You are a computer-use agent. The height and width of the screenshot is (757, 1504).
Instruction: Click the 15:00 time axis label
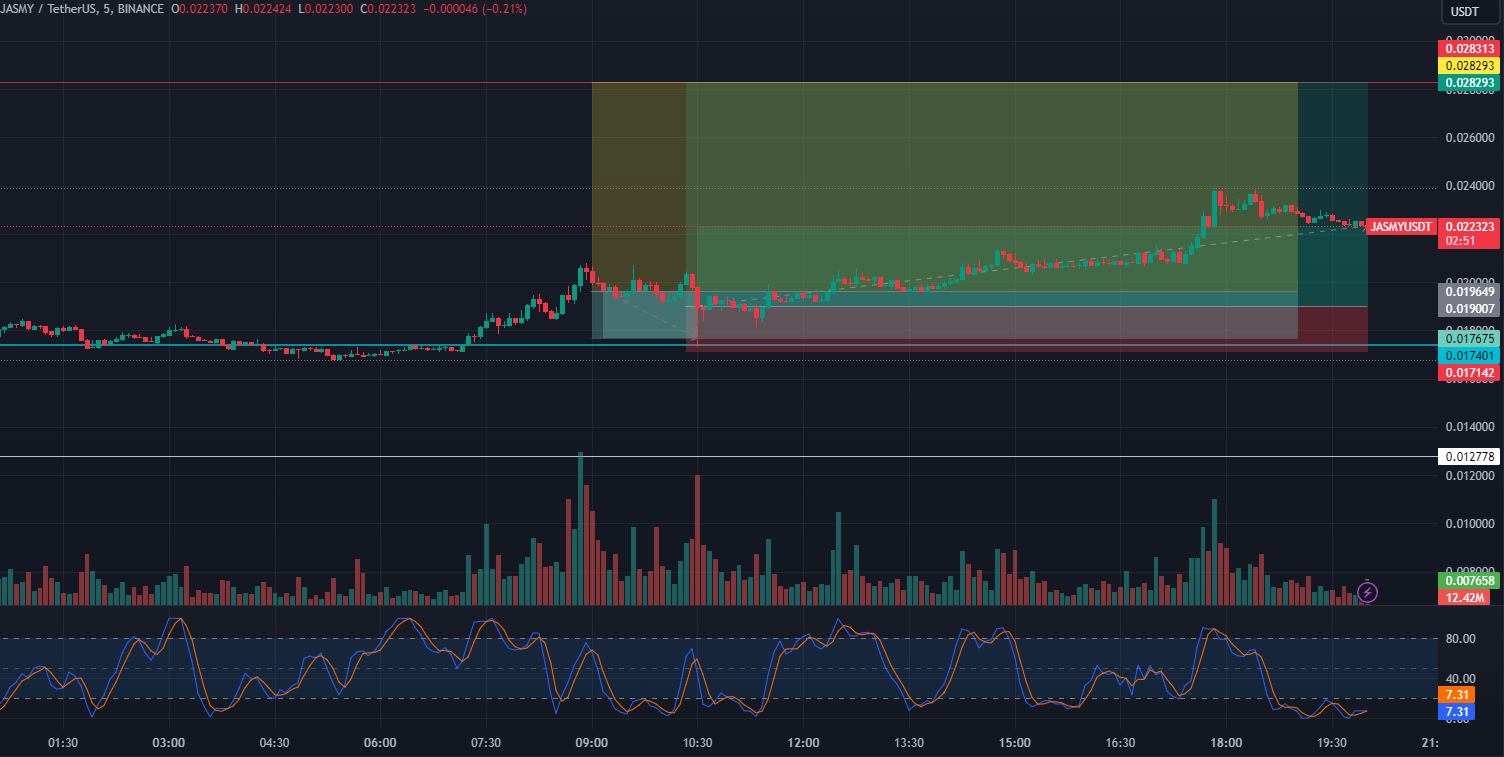(x=1015, y=743)
